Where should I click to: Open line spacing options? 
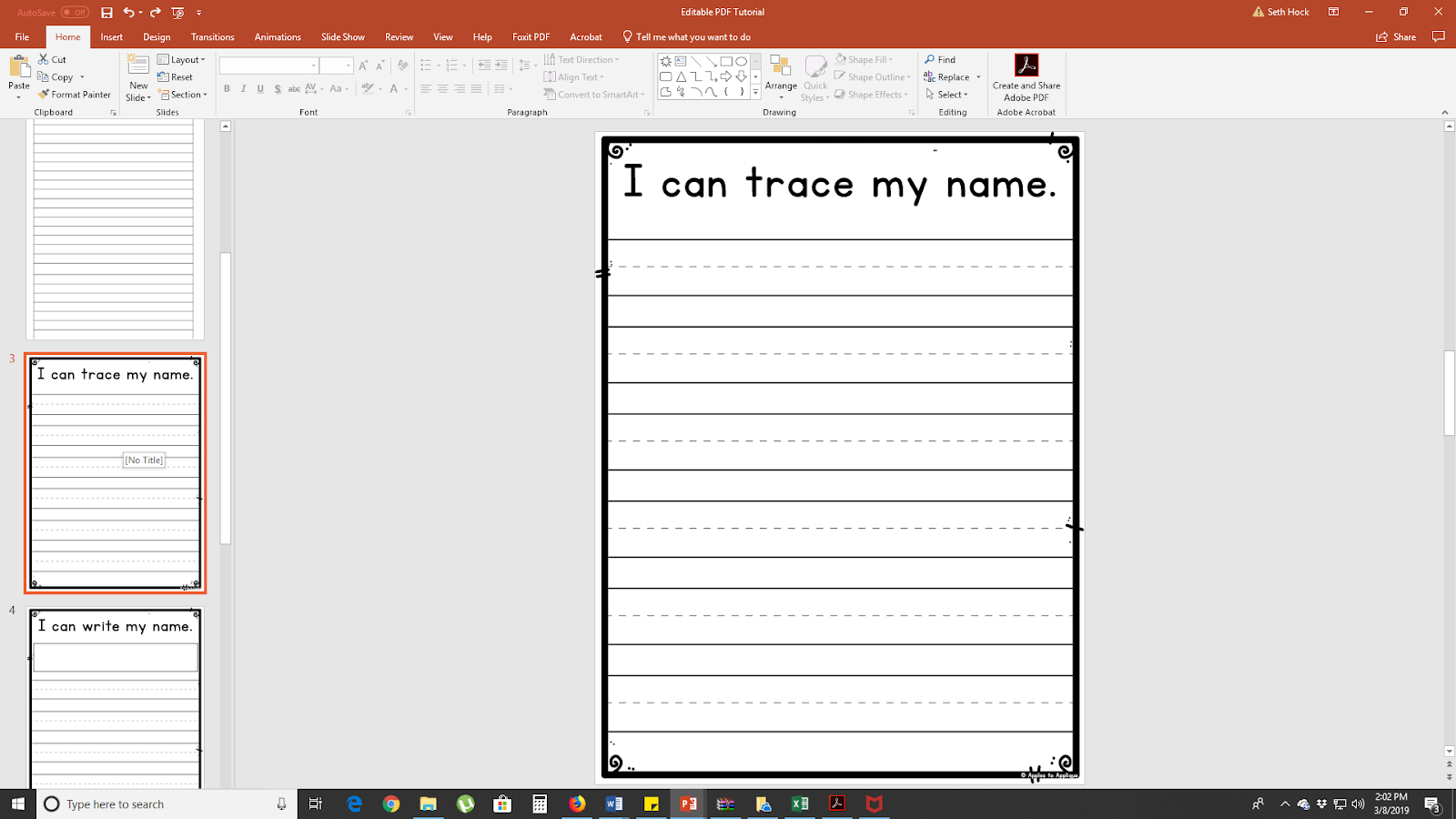[526, 66]
